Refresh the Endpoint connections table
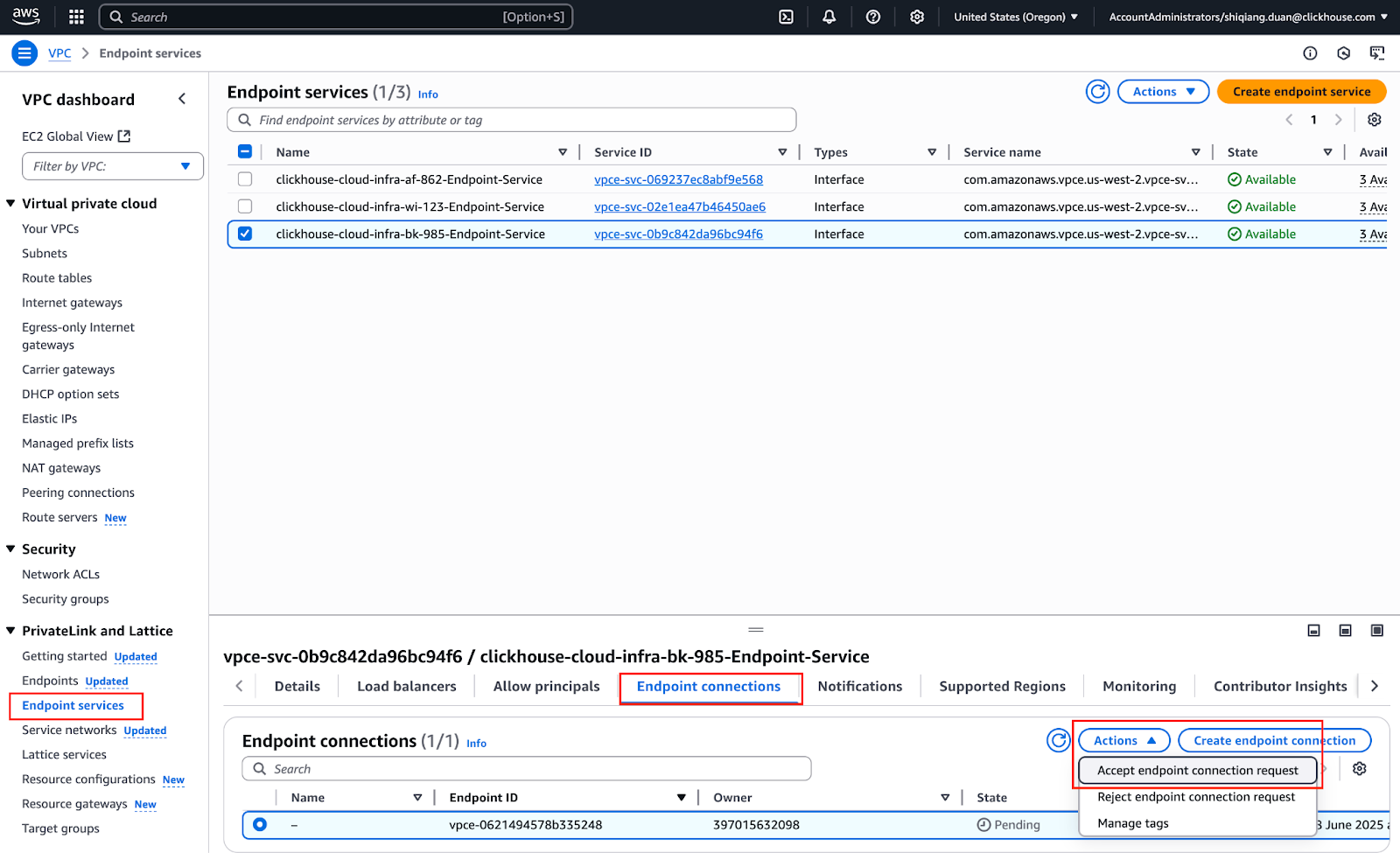 (x=1058, y=740)
